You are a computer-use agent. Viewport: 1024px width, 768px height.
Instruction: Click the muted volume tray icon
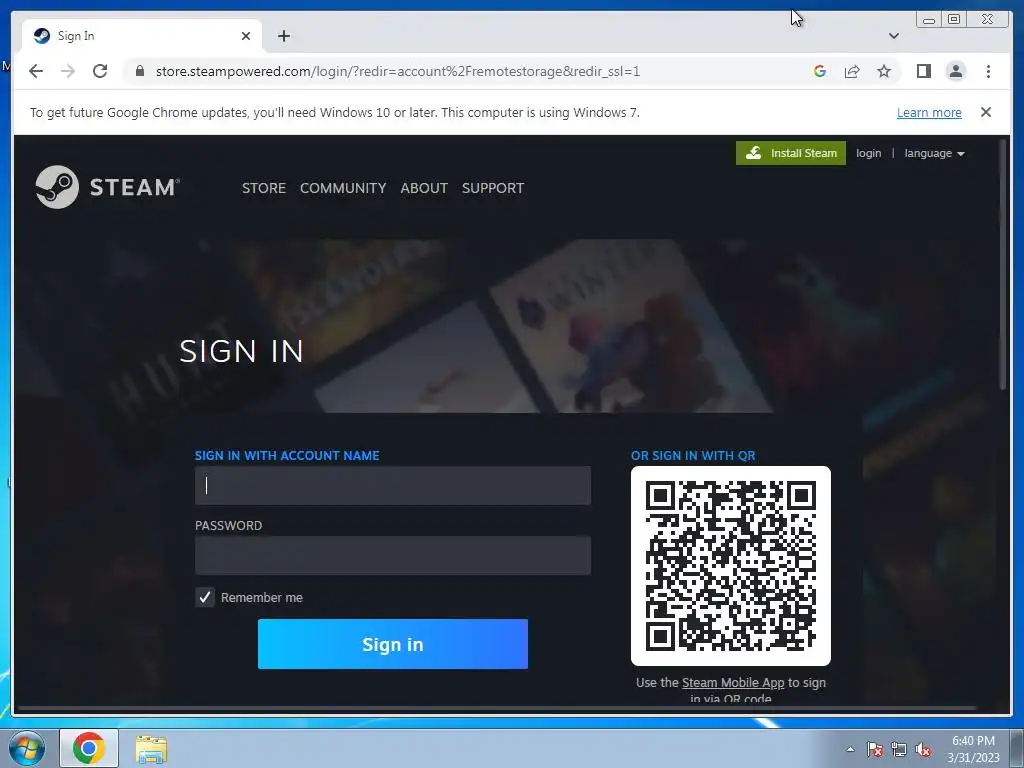[923, 749]
